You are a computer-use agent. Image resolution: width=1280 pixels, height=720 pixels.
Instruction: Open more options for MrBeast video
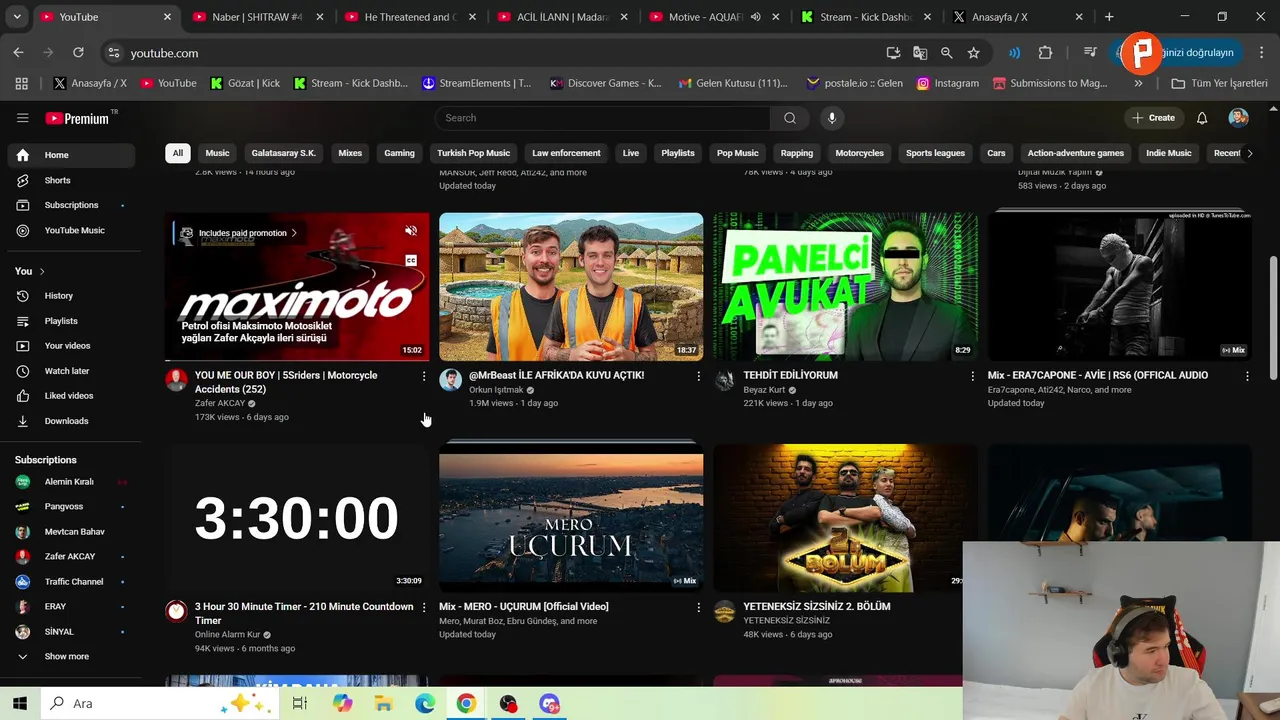pos(698,376)
